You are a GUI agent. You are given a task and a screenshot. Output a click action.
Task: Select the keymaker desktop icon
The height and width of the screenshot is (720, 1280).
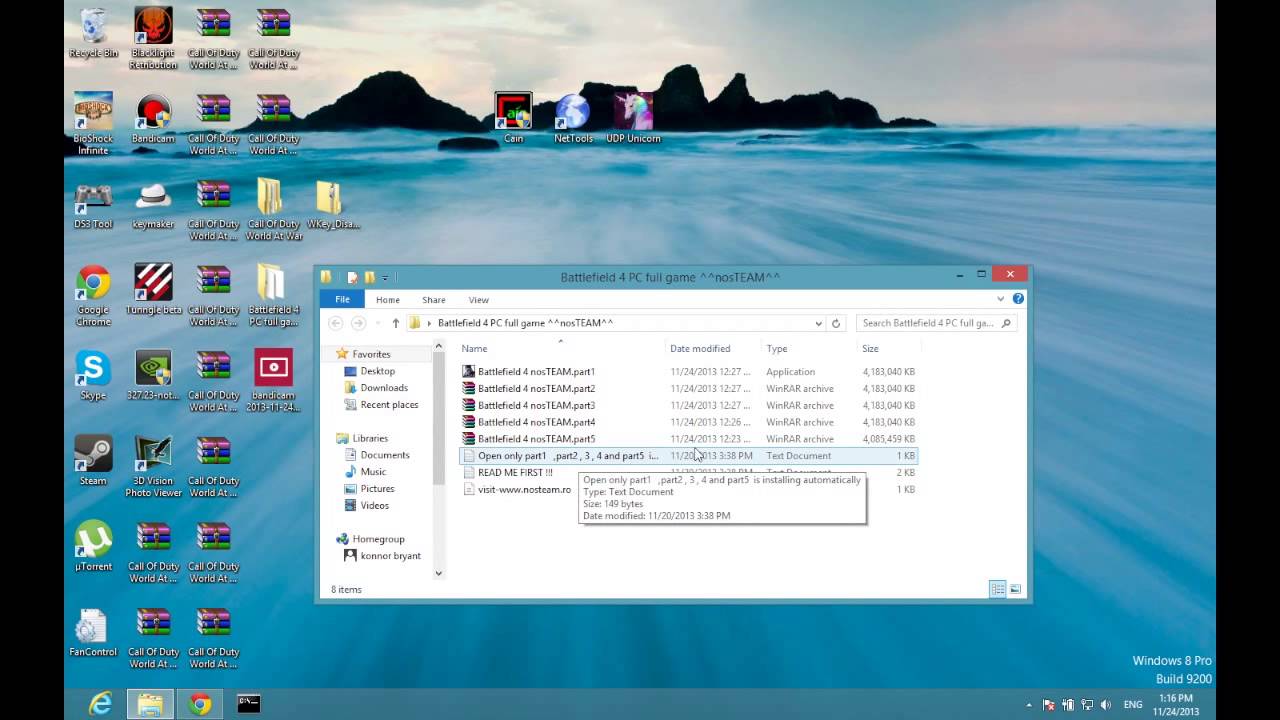pos(153,204)
